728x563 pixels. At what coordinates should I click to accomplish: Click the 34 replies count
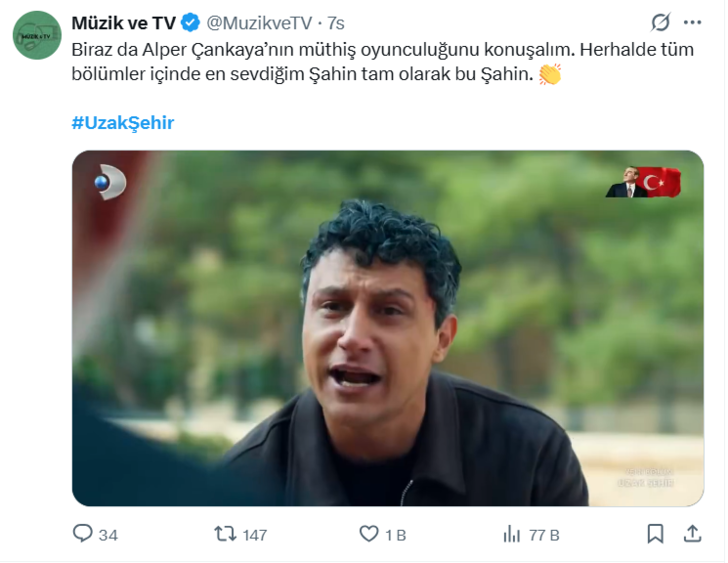point(108,535)
